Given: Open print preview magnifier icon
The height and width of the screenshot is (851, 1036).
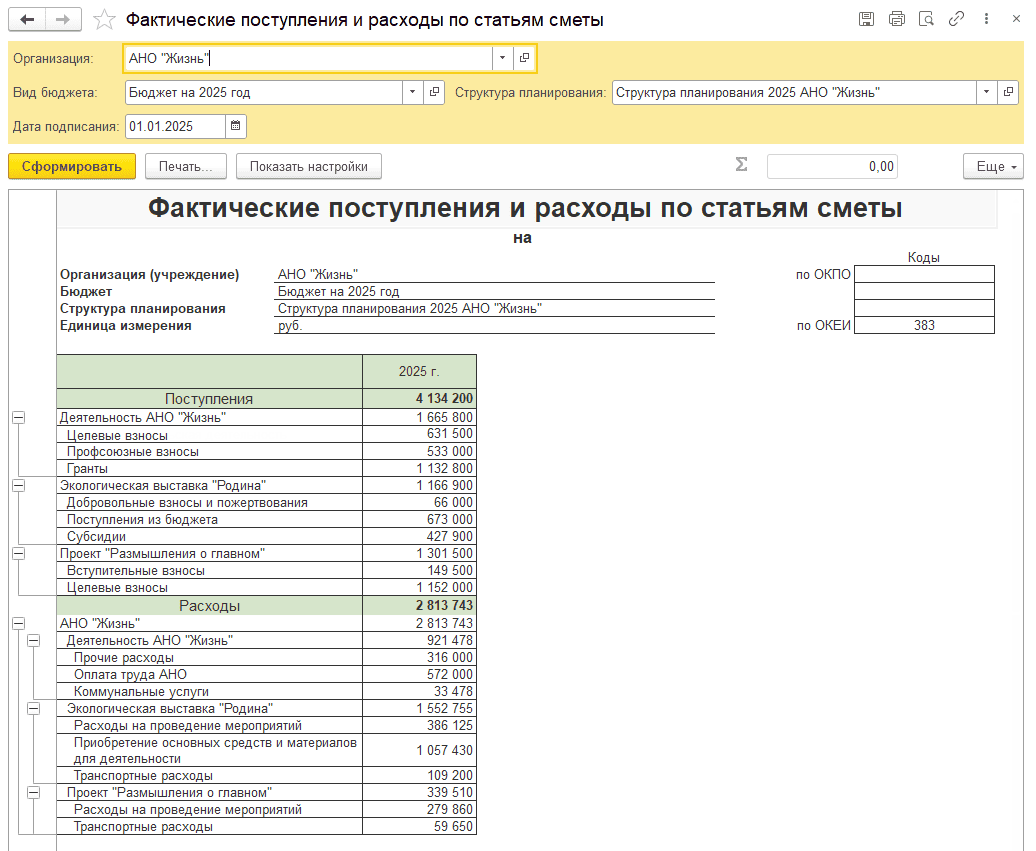Looking at the screenshot, I should click(926, 20).
